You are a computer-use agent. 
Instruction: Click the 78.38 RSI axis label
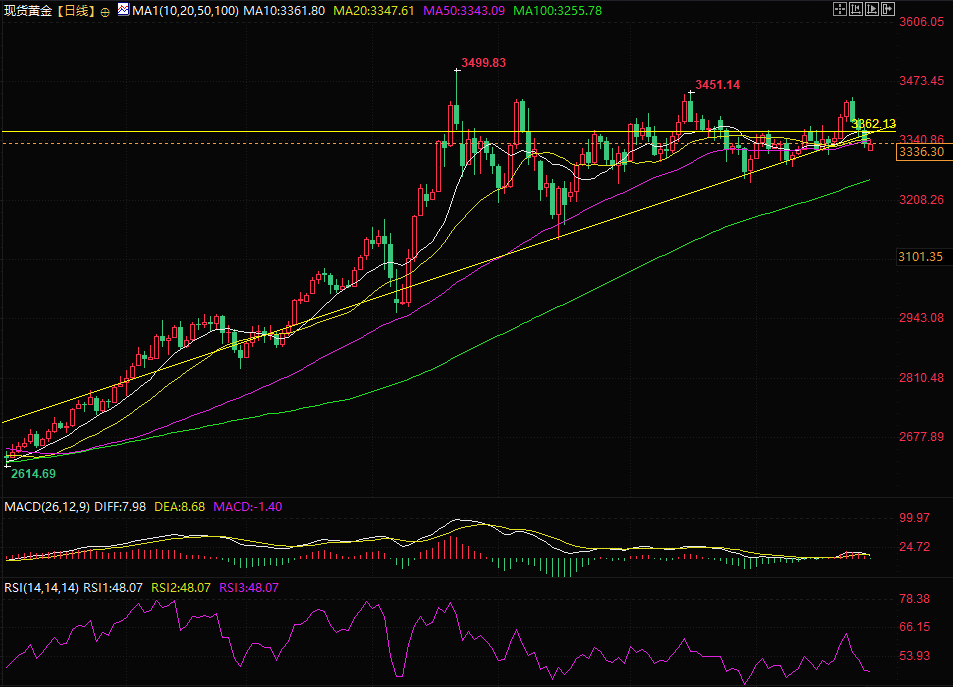[x=914, y=599]
